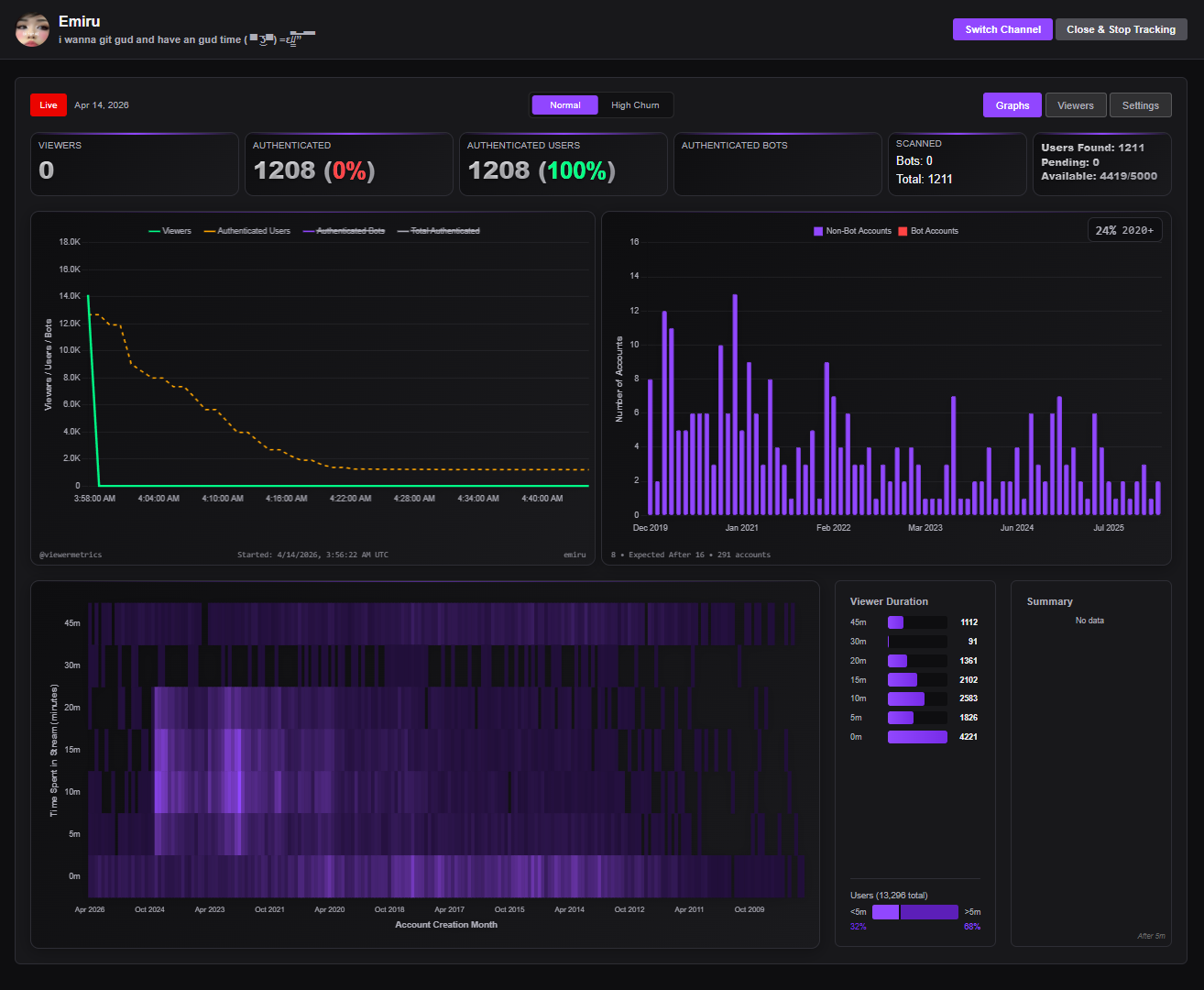Viewport: 1204px width, 990px height.
Task: Click the 'Emiru' channel name
Action: (x=80, y=21)
